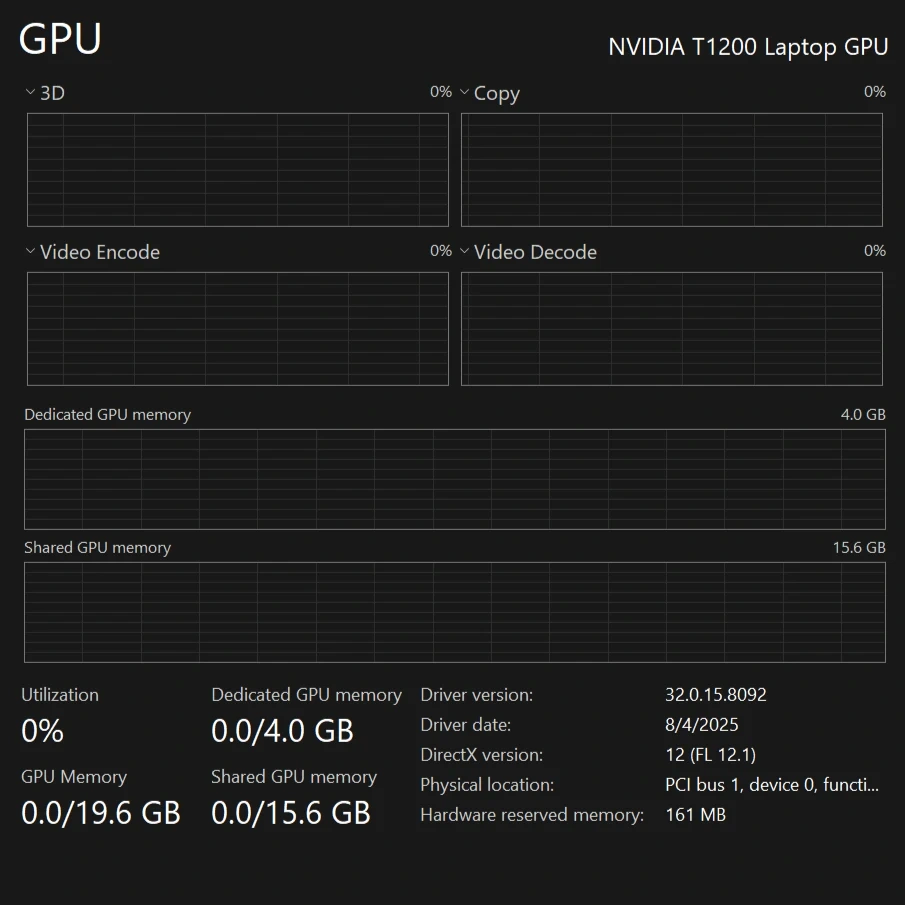Screen dimensions: 905x905
Task: Click the Dedicated GPU memory graph
Action: coord(454,479)
